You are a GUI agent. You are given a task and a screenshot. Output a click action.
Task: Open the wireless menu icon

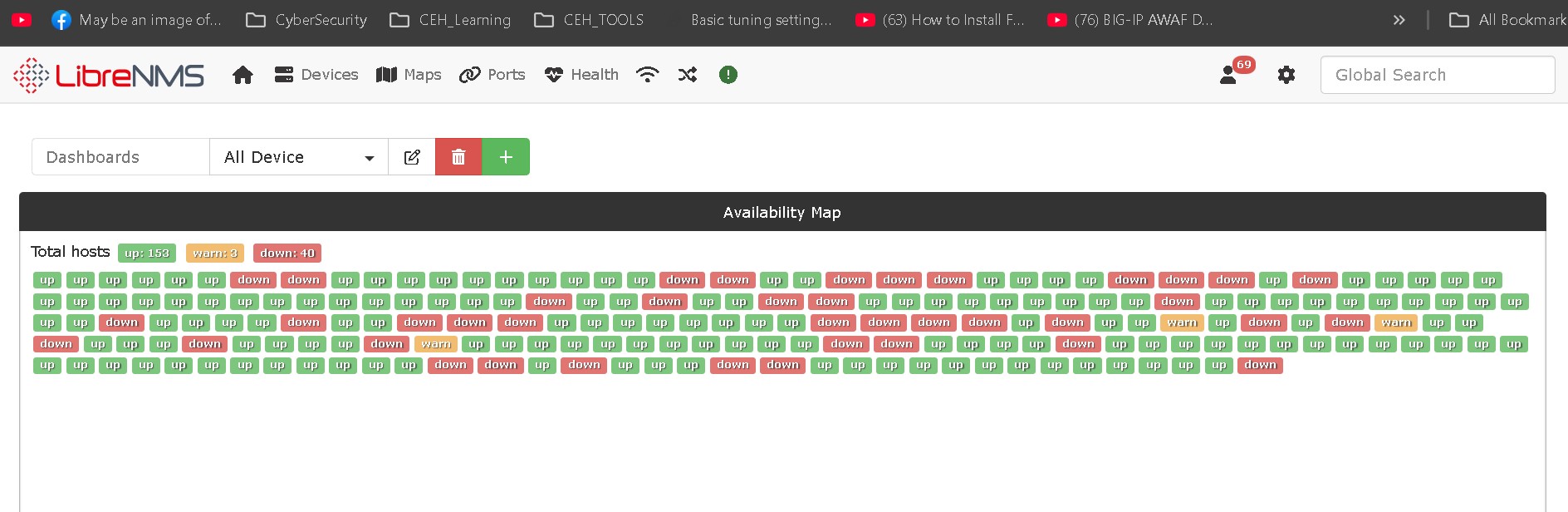pyautogui.click(x=647, y=75)
